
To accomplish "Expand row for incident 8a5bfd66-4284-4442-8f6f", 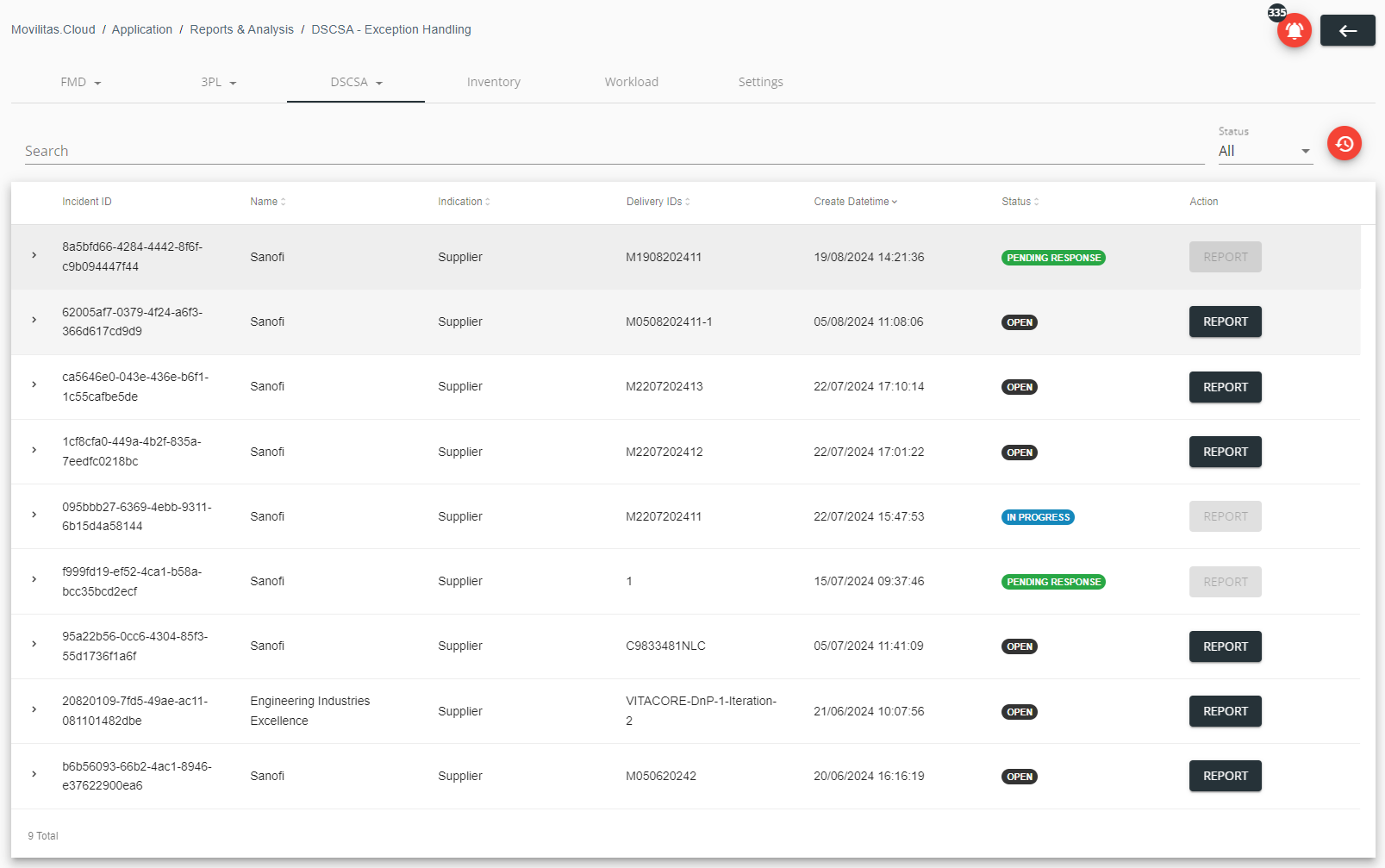I will click(x=34, y=256).
